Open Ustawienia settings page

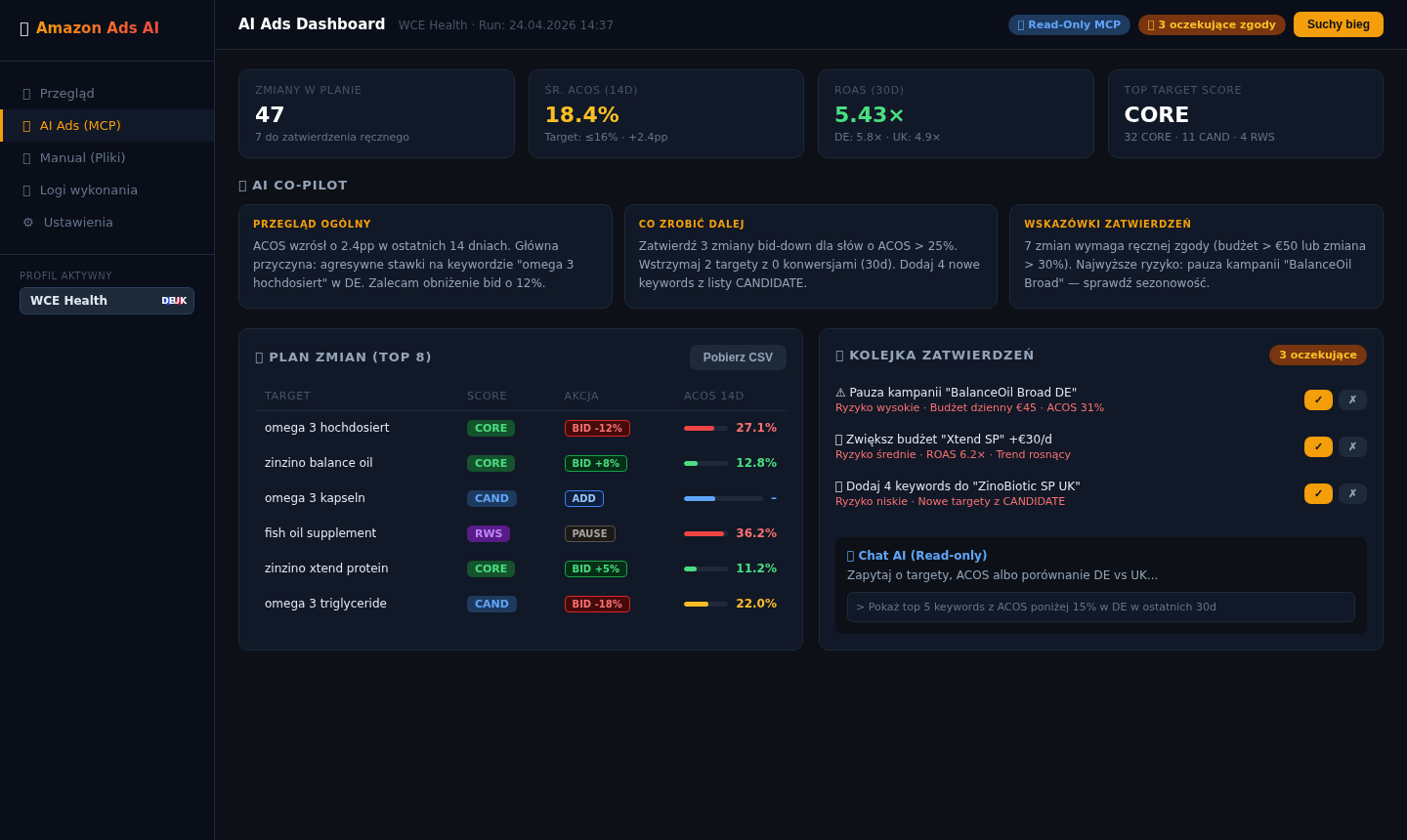click(107, 223)
